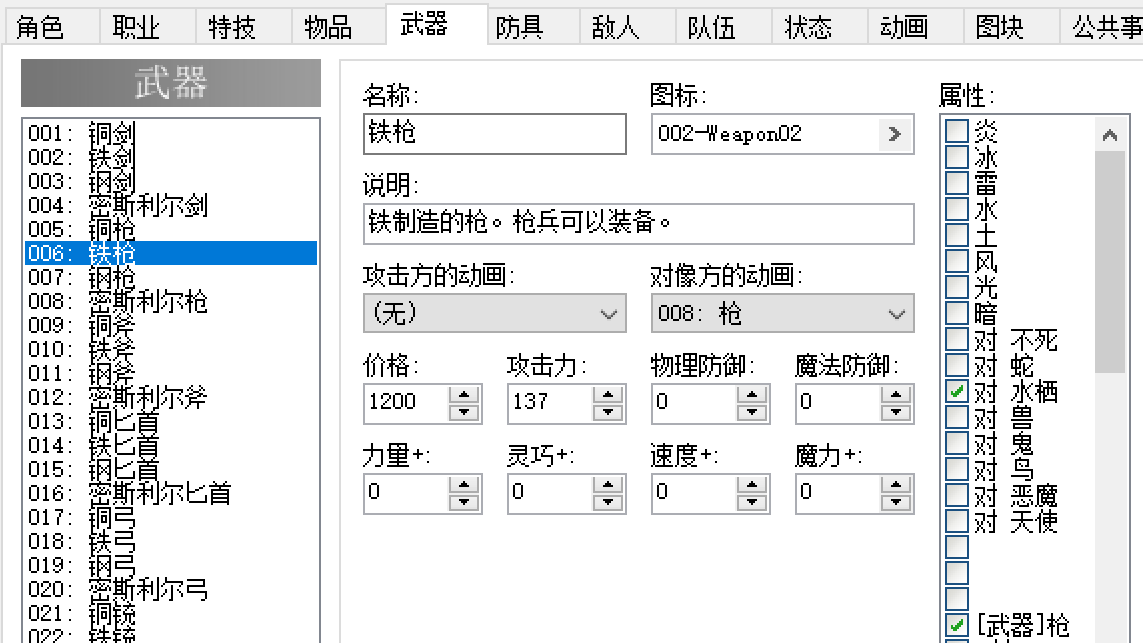Raise 物理防御 using the up arrow
This screenshot has width=1143, height=643.
pyautogui.click(x=752, y=394)
